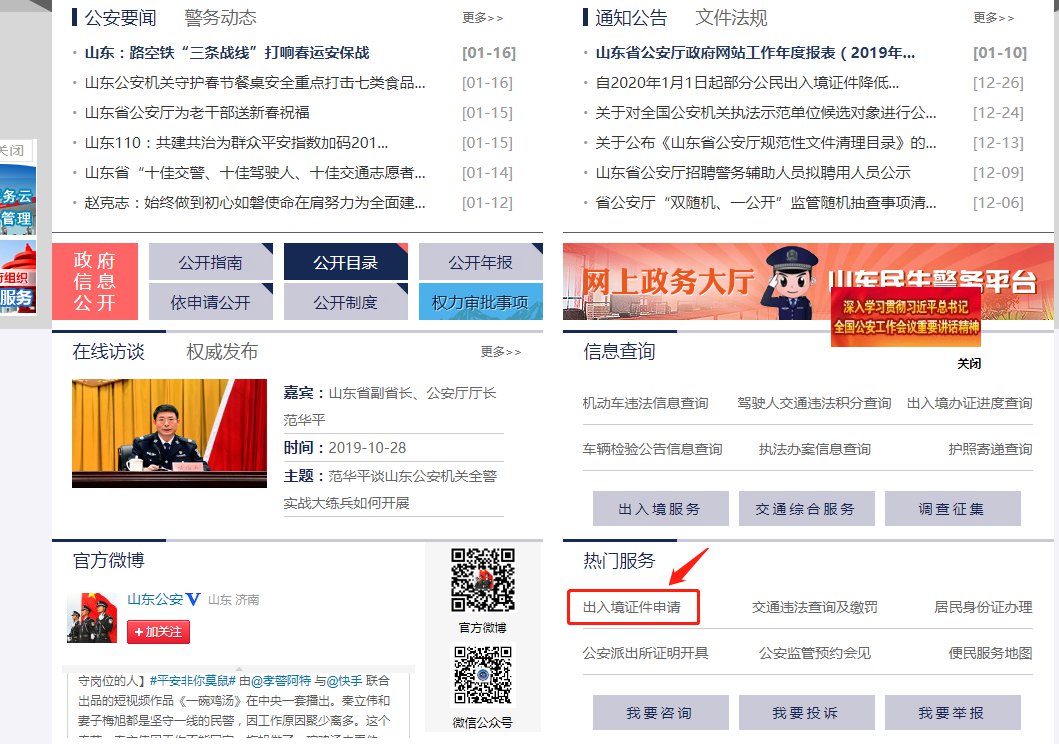Open notice 关于对全国公安机关执法示范单位候选对象
This screenshot has width=1059, height=744.
click(765, 113)
